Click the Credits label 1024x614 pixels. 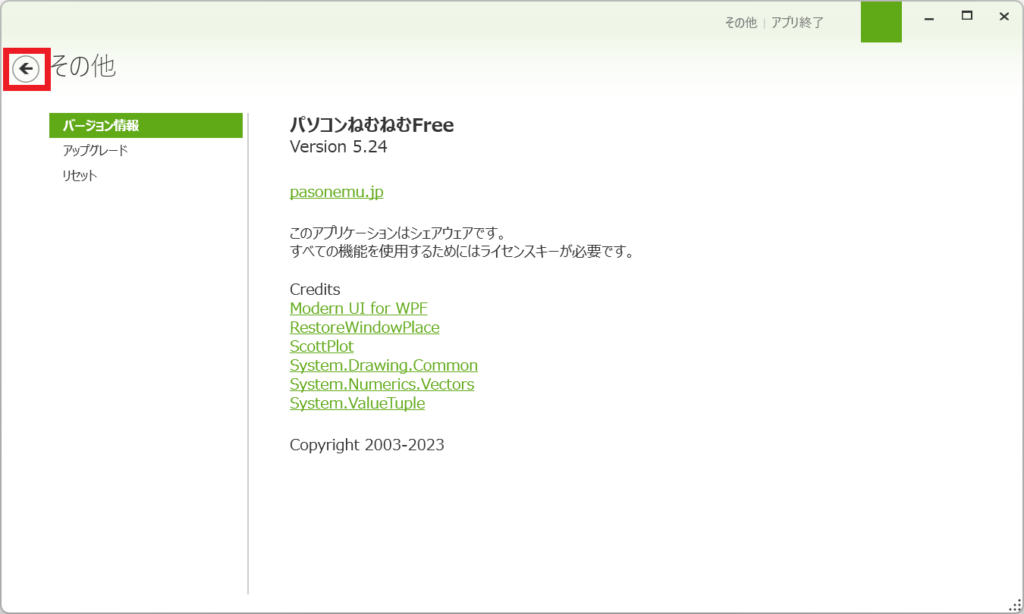coord(315,289)
